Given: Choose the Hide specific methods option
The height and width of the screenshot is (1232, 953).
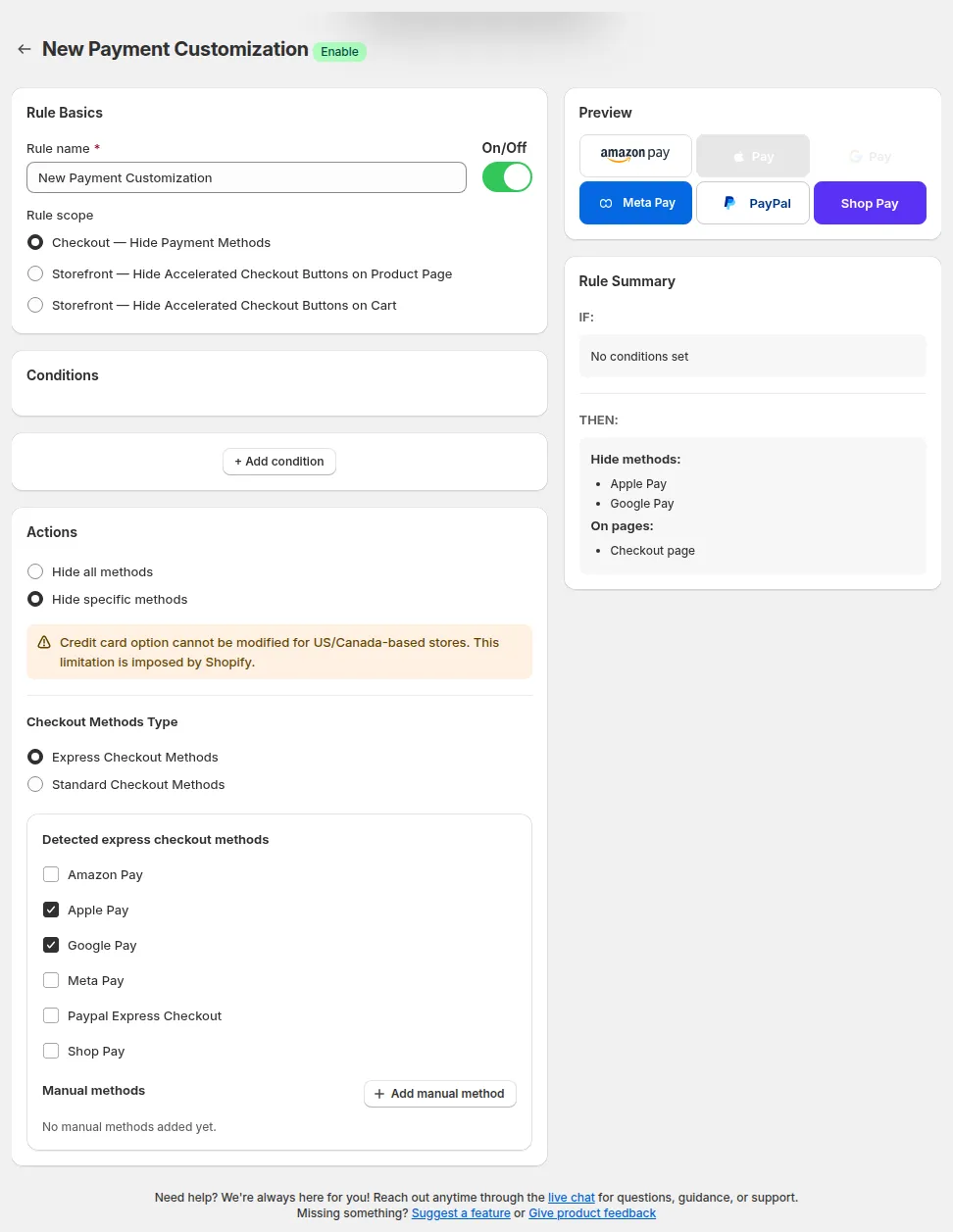Looking at the screenshot, I should pos(35,599).
